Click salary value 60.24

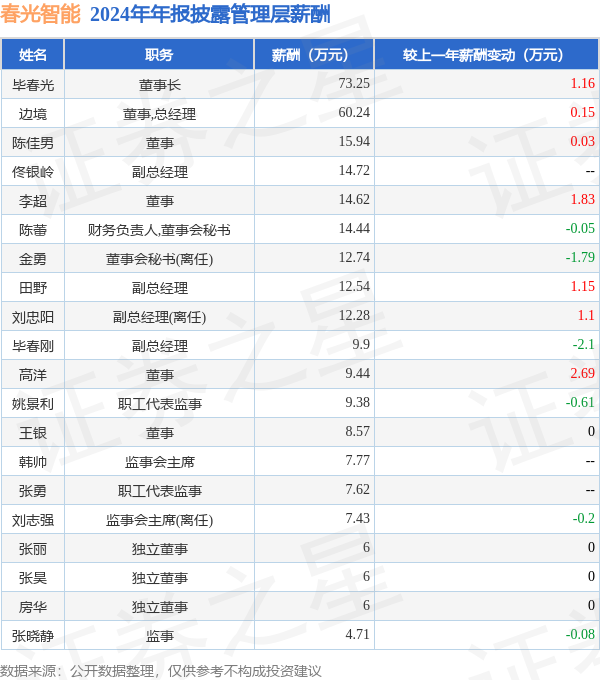point(354,112)
